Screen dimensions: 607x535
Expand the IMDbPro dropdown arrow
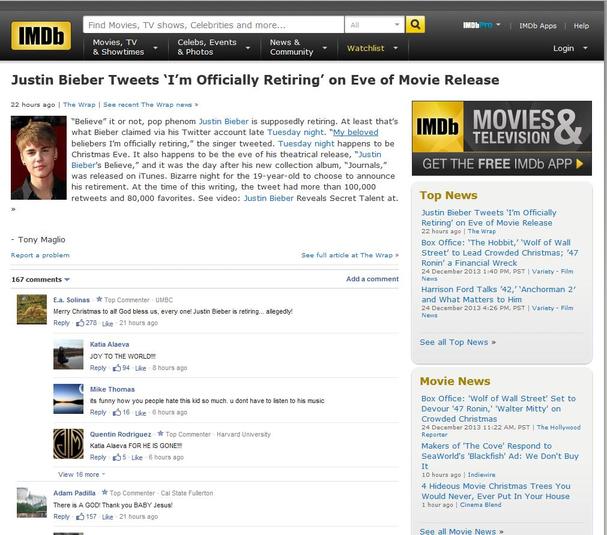point(498,25)
